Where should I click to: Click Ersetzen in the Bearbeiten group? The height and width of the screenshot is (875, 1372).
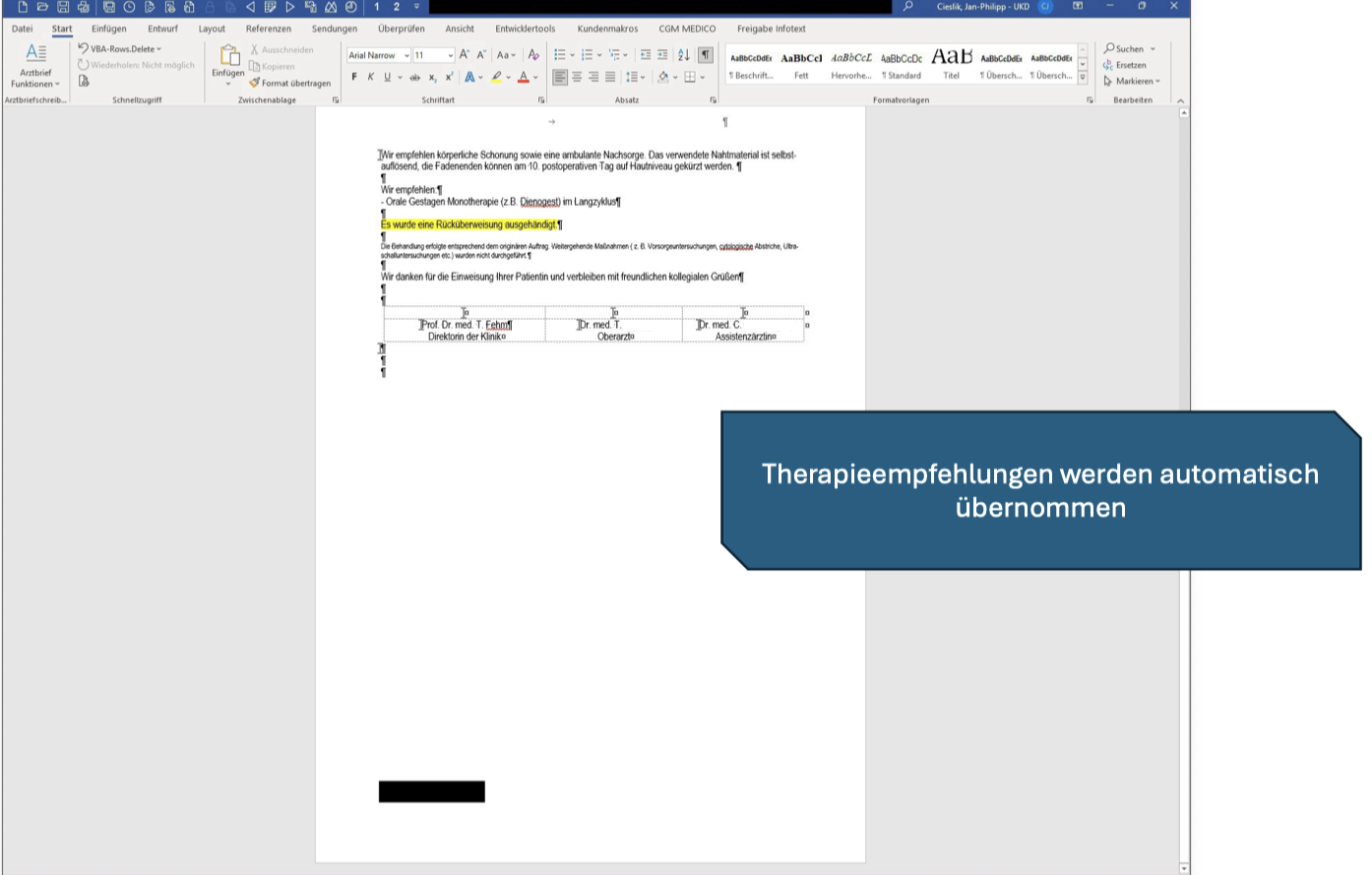coord(1128,65)
